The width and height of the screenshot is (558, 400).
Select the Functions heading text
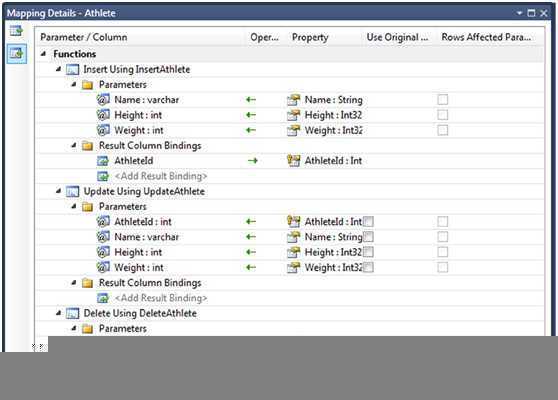75,54
